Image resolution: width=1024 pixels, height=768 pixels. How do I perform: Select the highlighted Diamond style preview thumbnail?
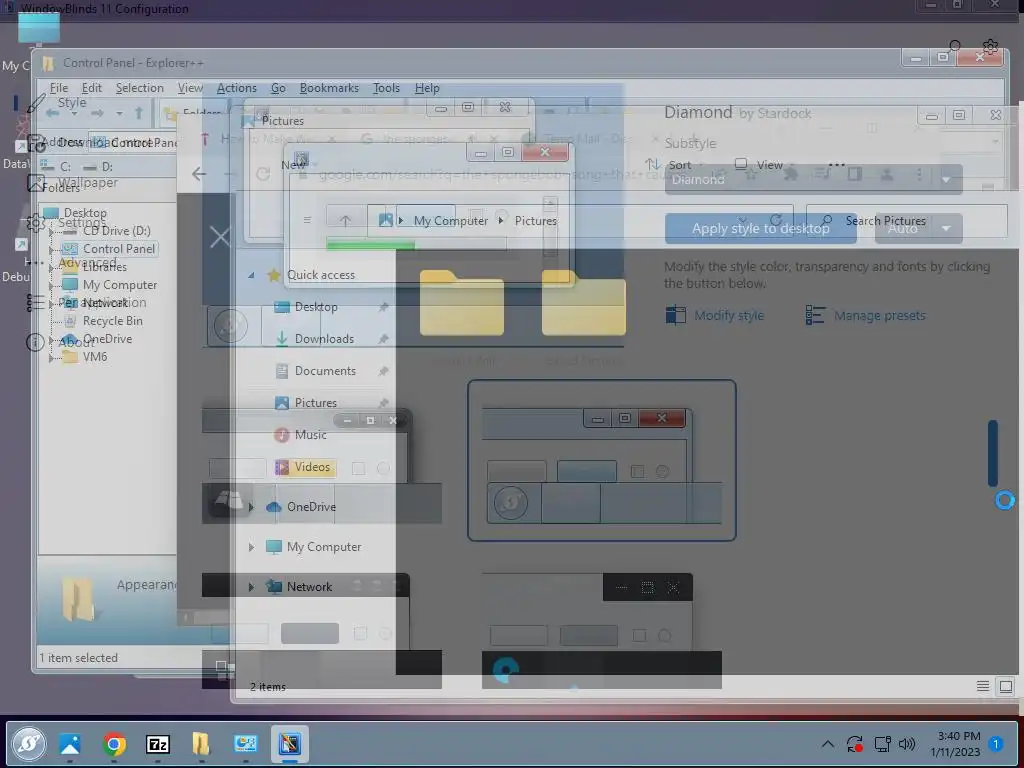pyautogui.click(x=601, y=460)
